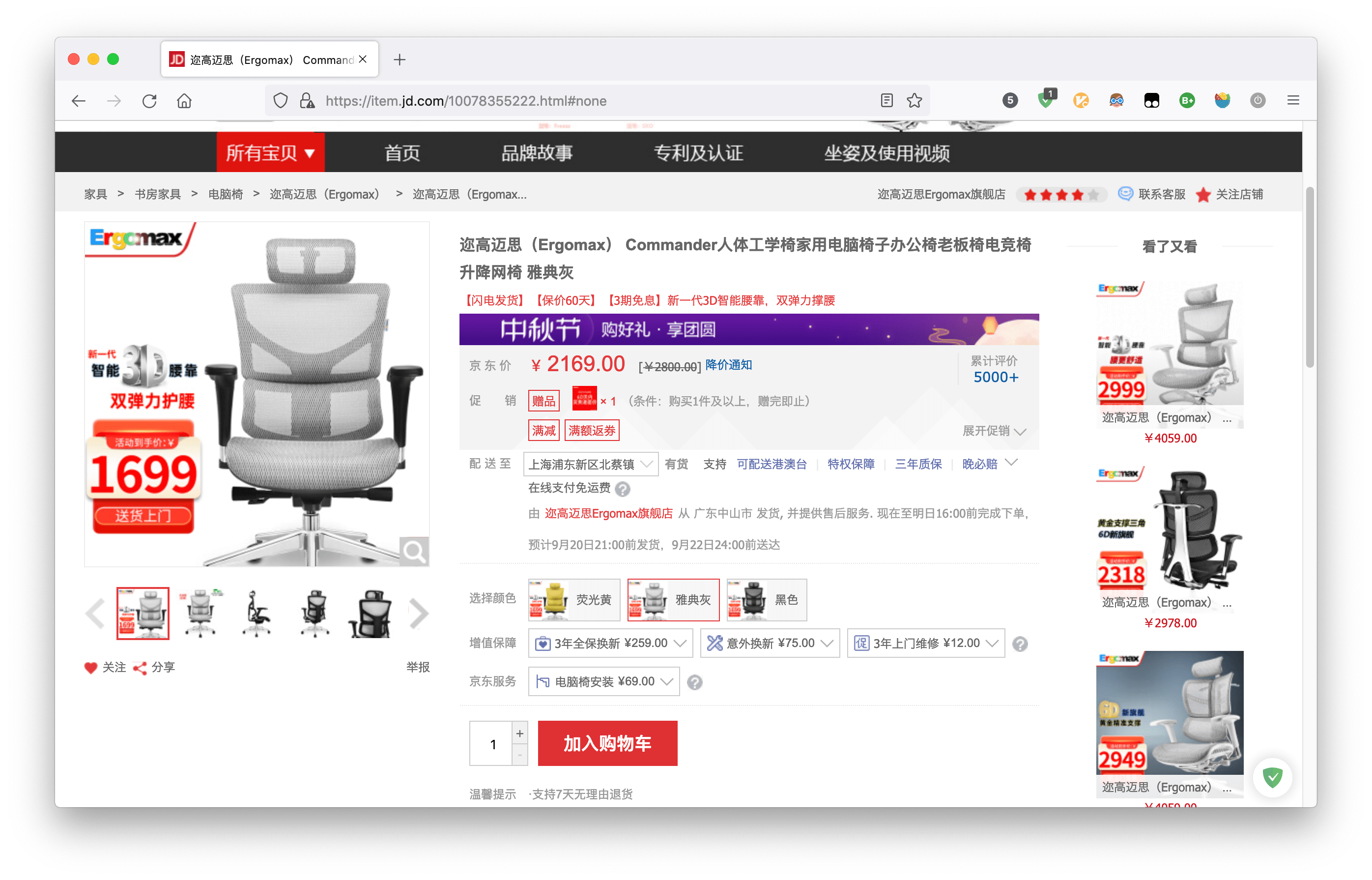Open 品牌故事 navigation item
The height and width of the screenshot is (880, 1372).
point(537,152)
